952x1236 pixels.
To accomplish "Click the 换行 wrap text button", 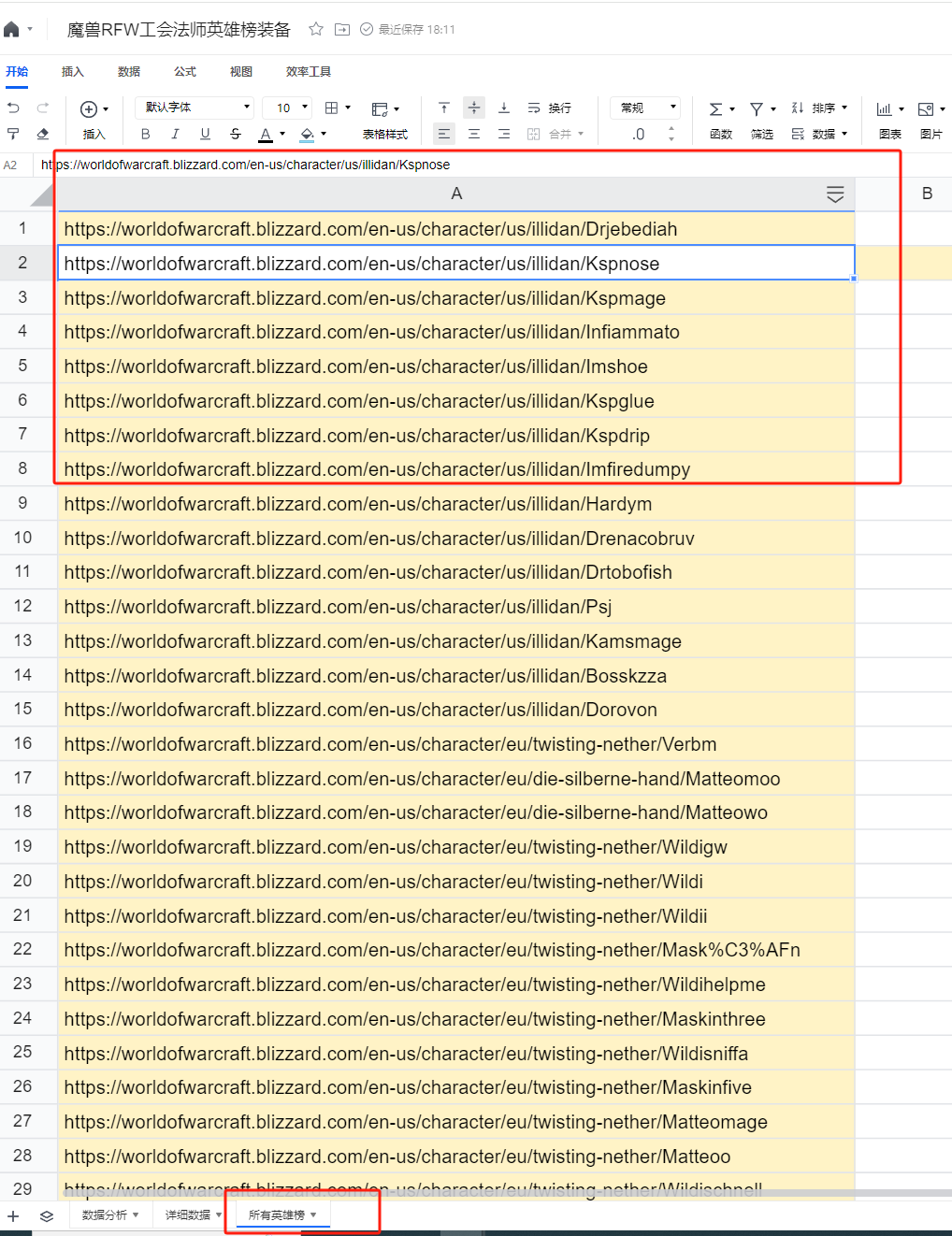I will tap(550, 108).
